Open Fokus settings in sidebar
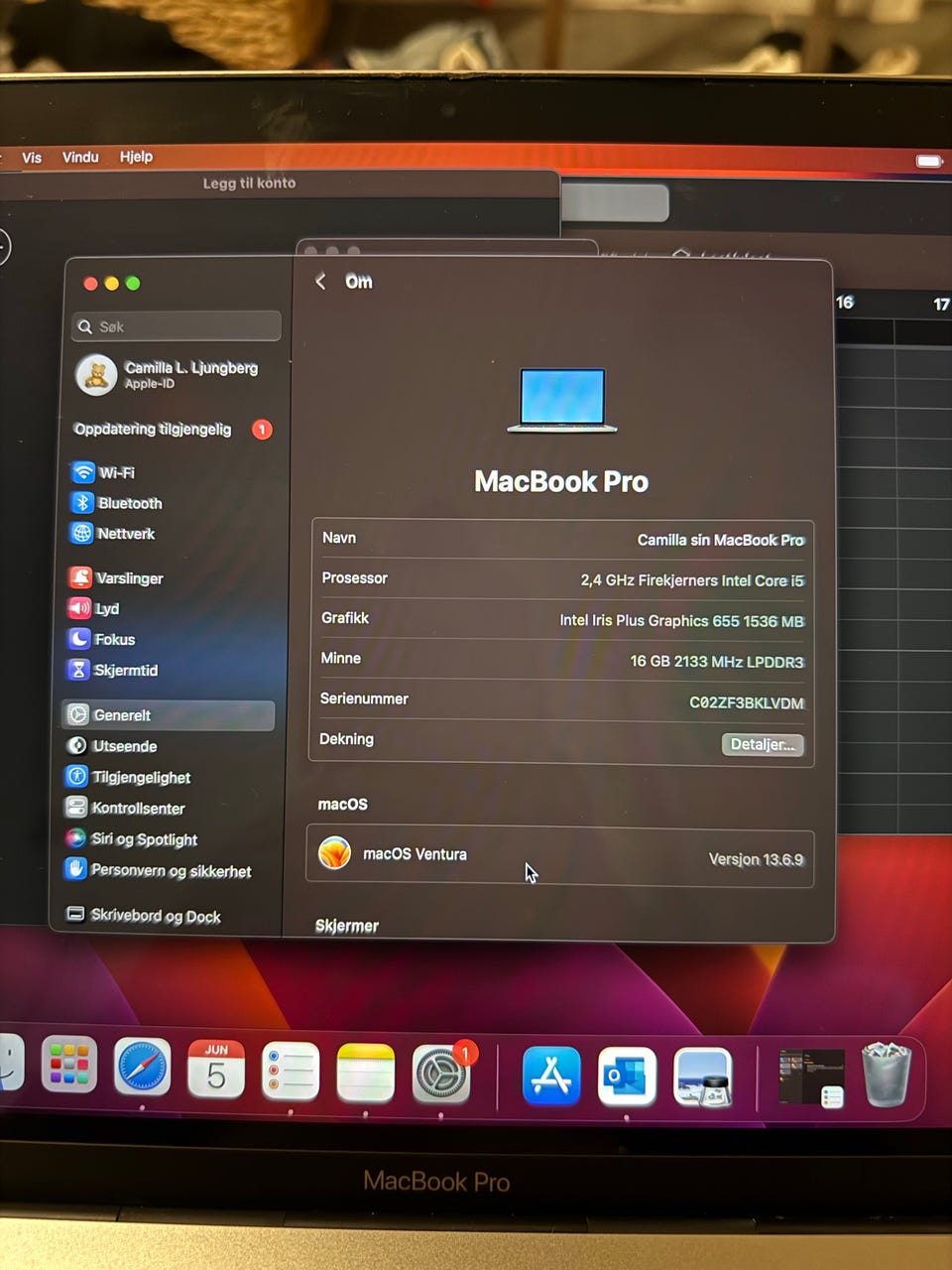The image size is (952, 1270). click(x=101, y=639)
